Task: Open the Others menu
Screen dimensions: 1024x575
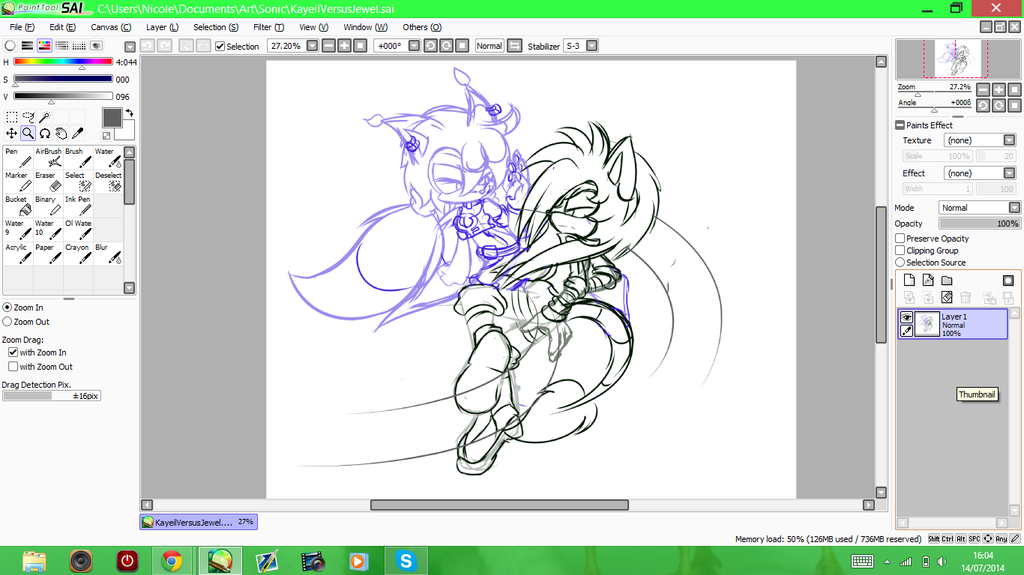Action: coord(422,27)
